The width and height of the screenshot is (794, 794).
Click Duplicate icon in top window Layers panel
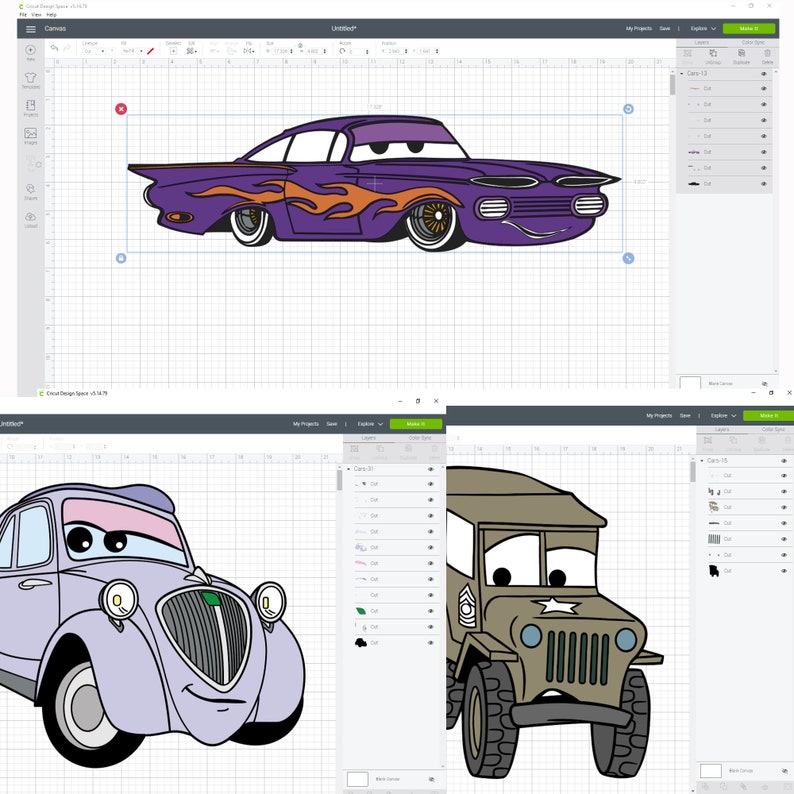coord(741,53)
